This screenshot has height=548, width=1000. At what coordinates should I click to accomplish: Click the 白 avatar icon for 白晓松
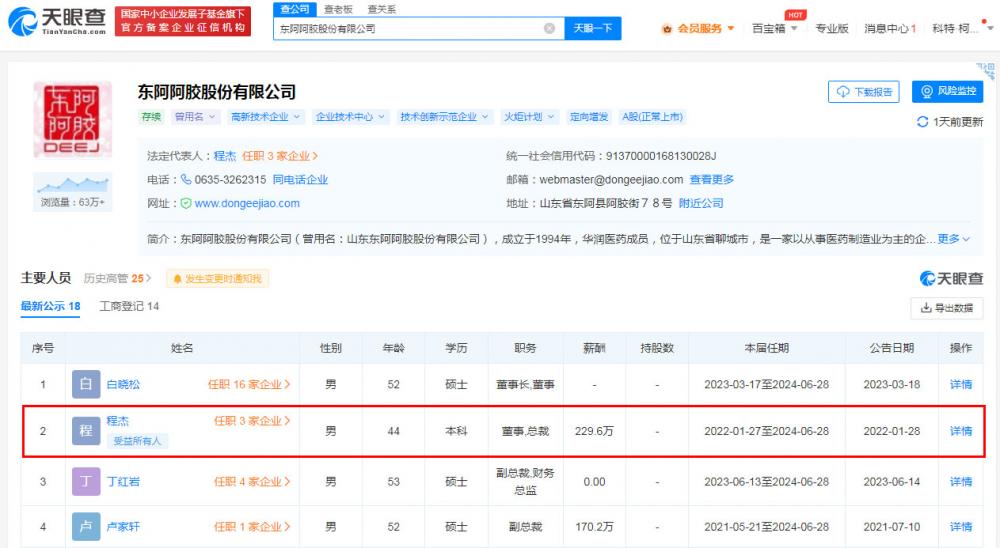[85, 384]
